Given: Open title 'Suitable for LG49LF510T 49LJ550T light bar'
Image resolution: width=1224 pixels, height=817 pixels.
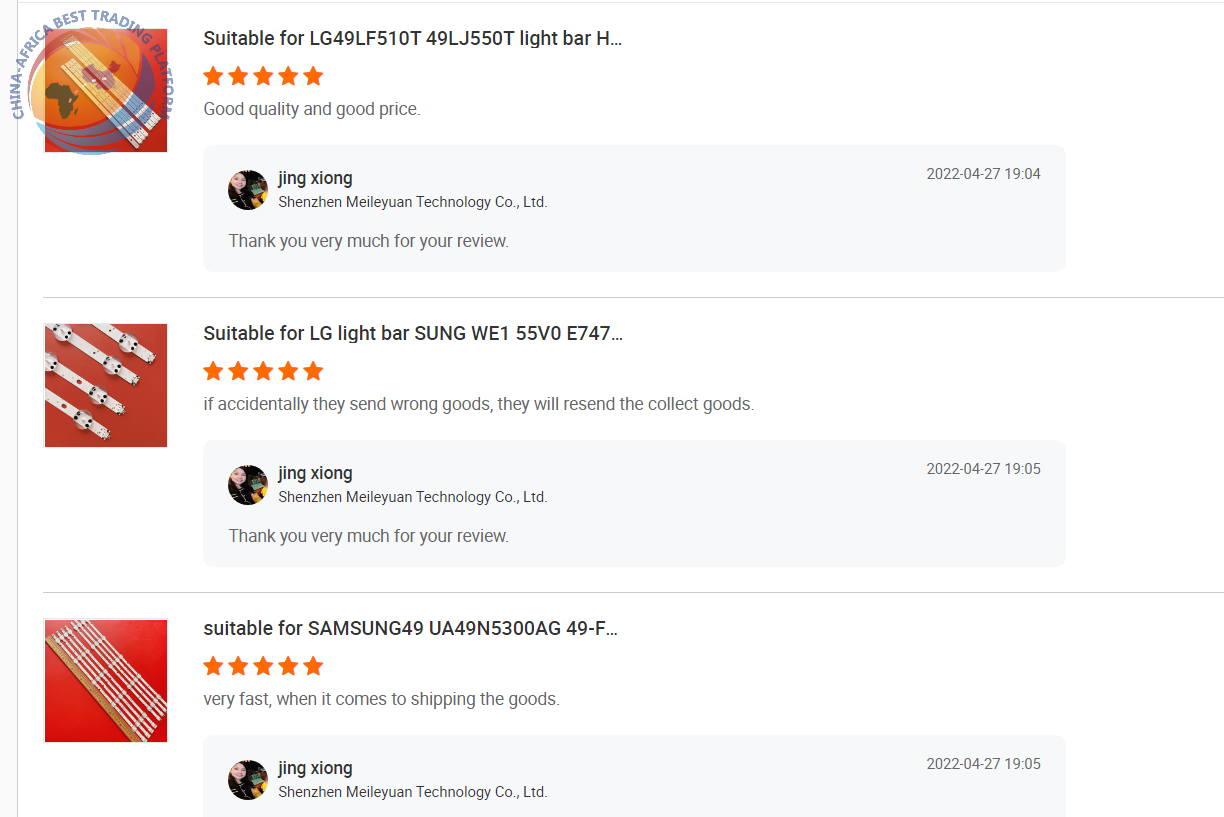Looking at the screenshot, I should coord(413,39).
